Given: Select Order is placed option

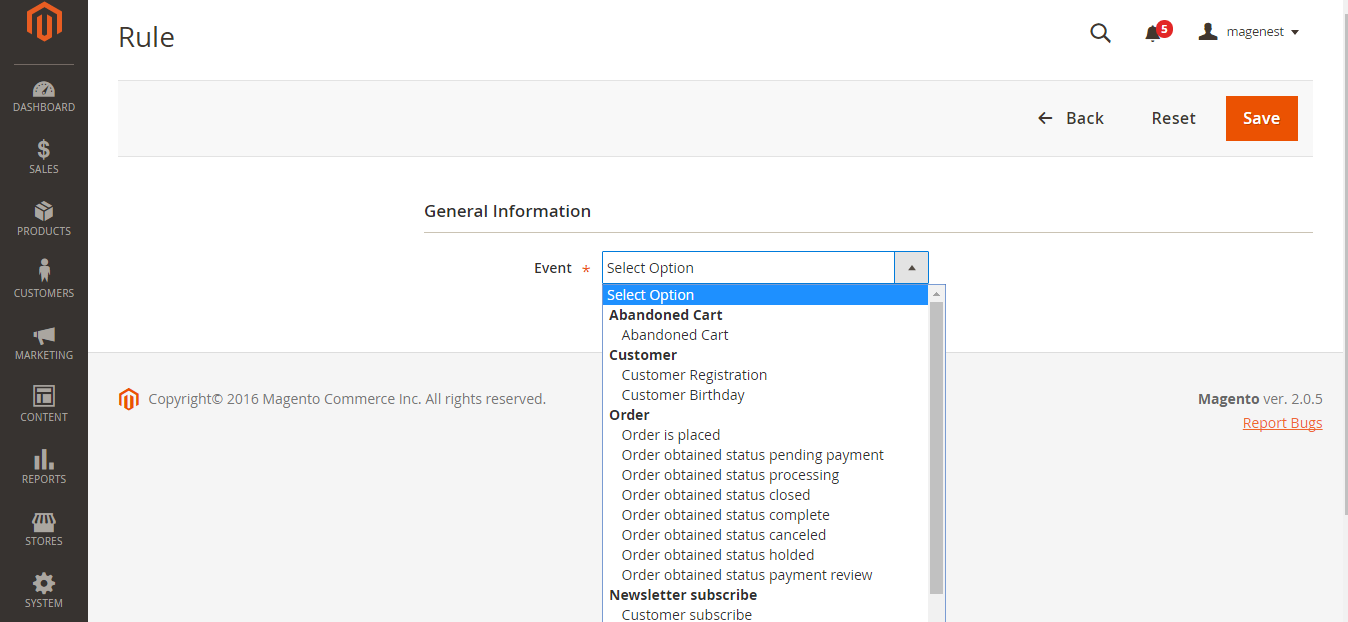Looking at the screenshot, I should click(670, 435).
